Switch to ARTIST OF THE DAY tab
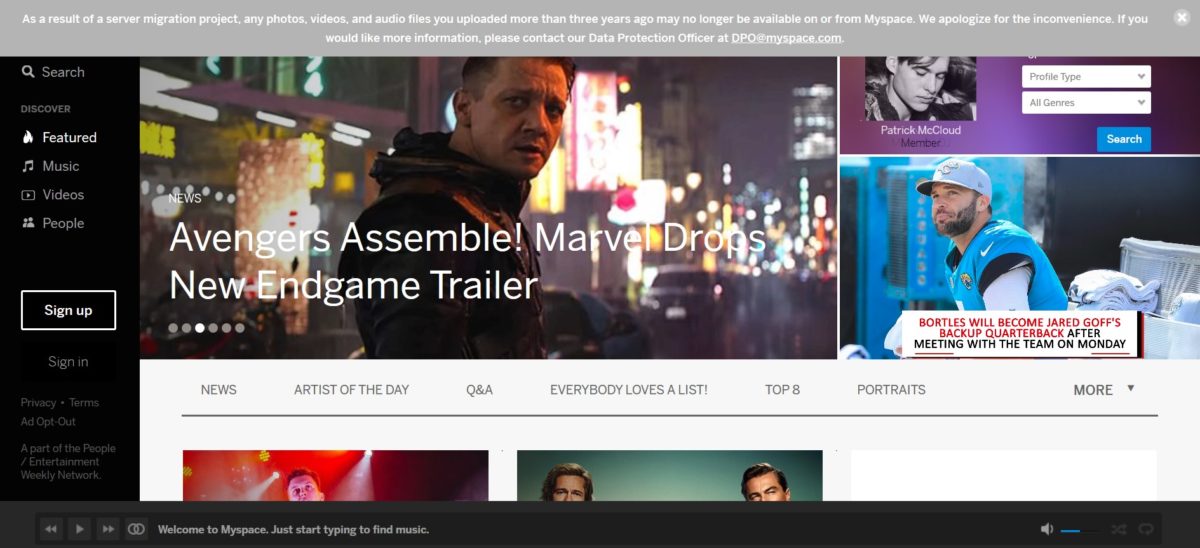The image size is (1200, 548). pos(351,390)
